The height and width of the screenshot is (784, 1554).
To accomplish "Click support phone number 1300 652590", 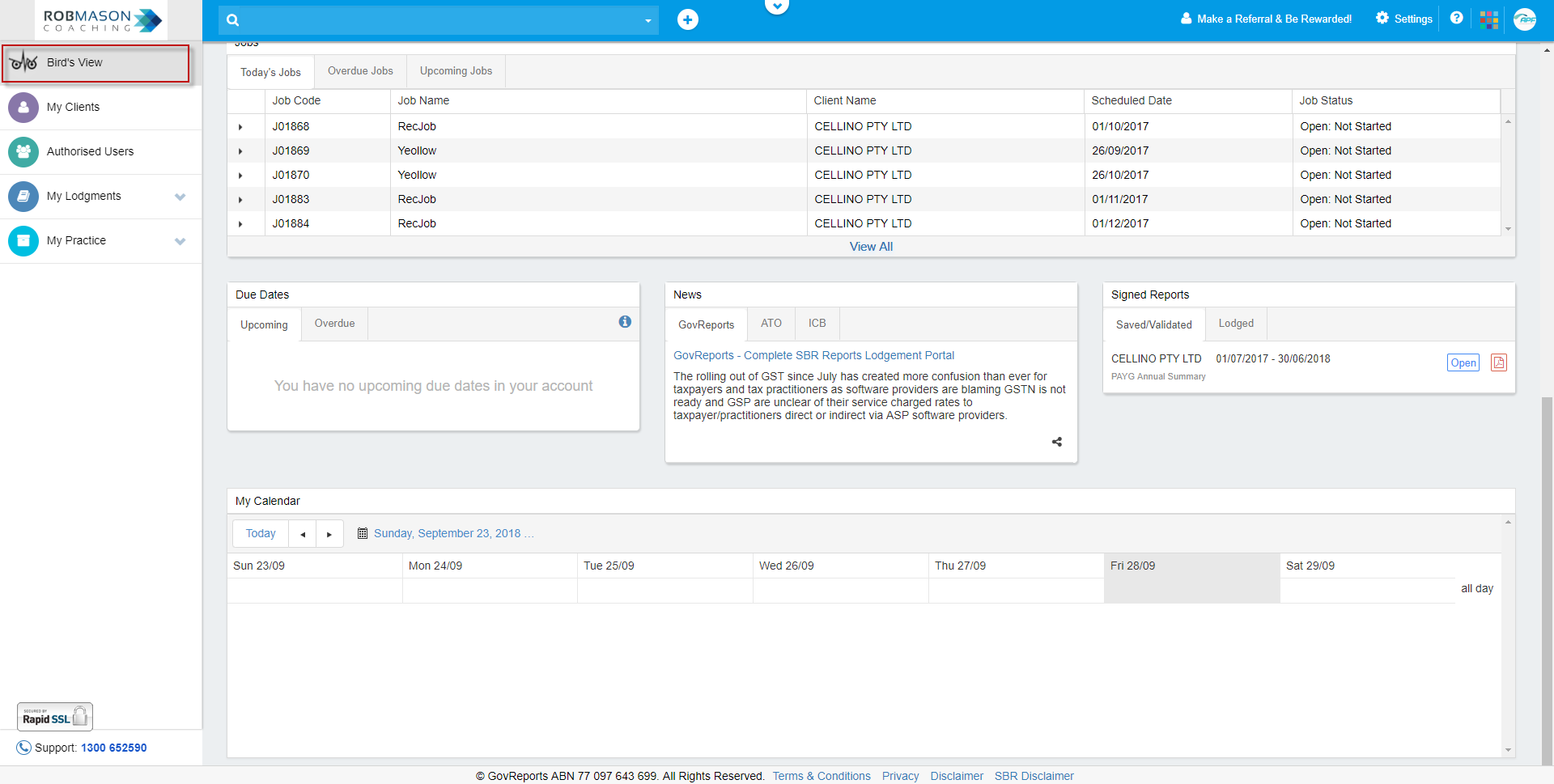I will pyautogui.click(x=114, y=748).
